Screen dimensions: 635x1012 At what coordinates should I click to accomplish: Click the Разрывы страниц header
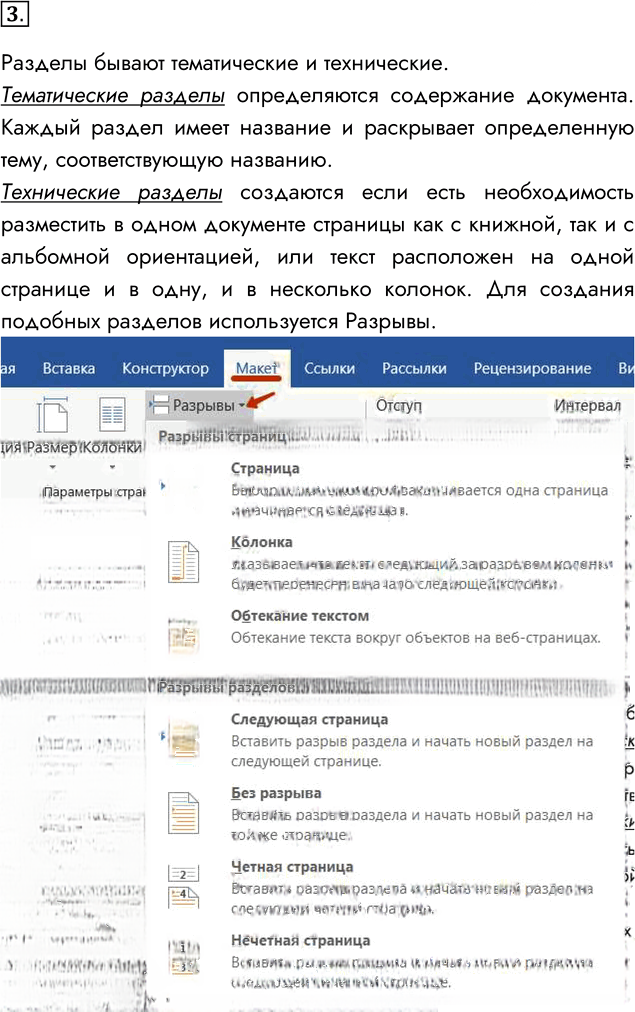coord(223,437)
